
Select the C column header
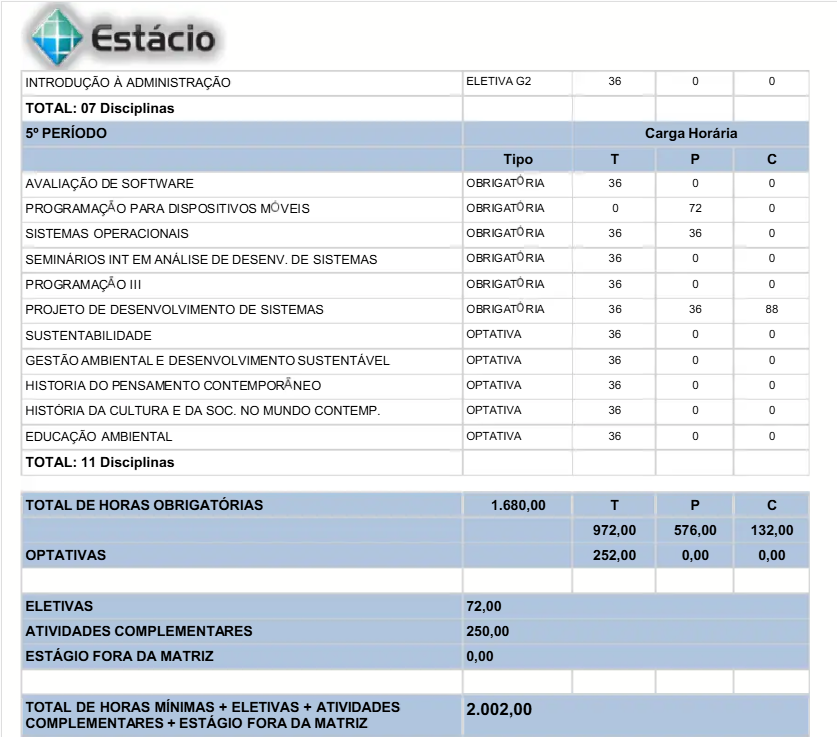(x=771, y=158)
